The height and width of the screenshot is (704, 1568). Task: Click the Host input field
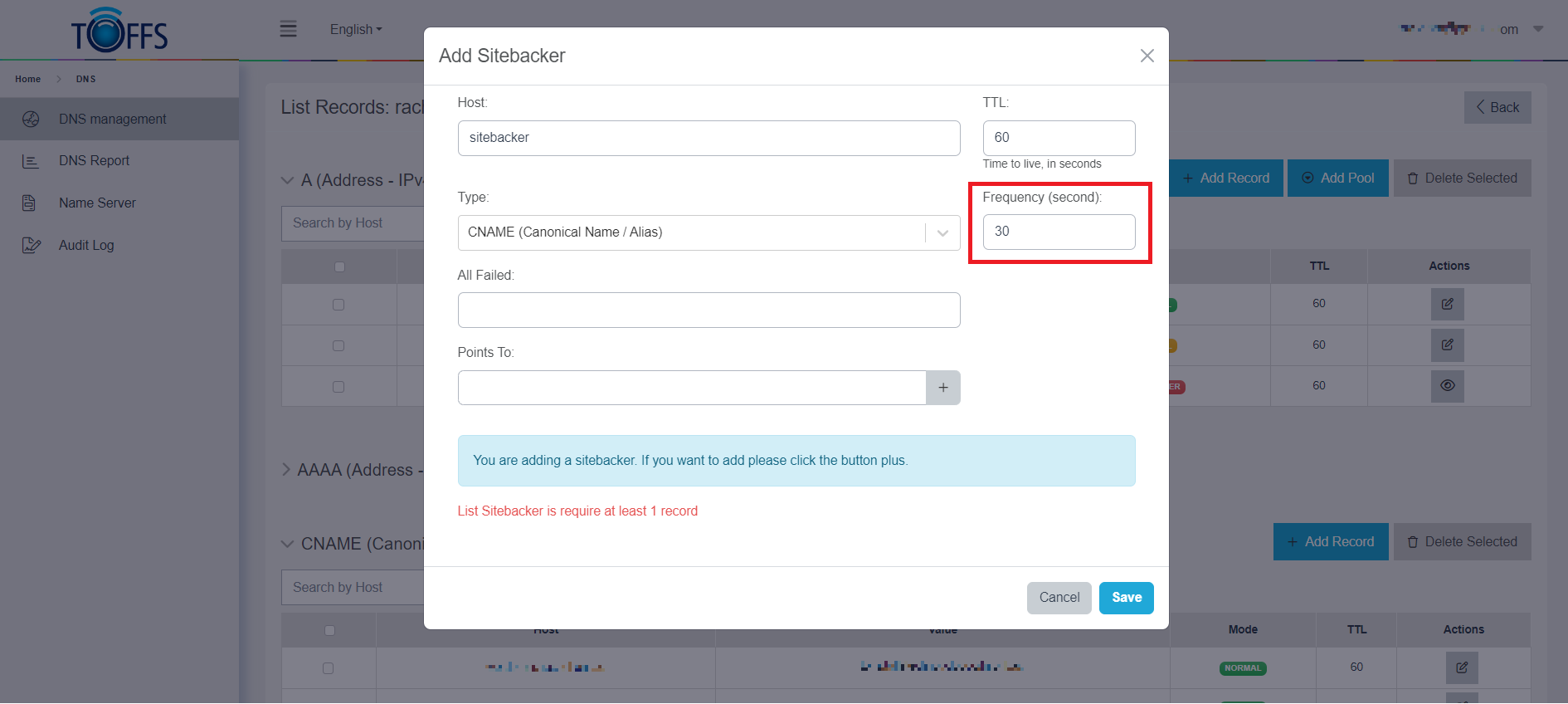(x=709, y=138)
